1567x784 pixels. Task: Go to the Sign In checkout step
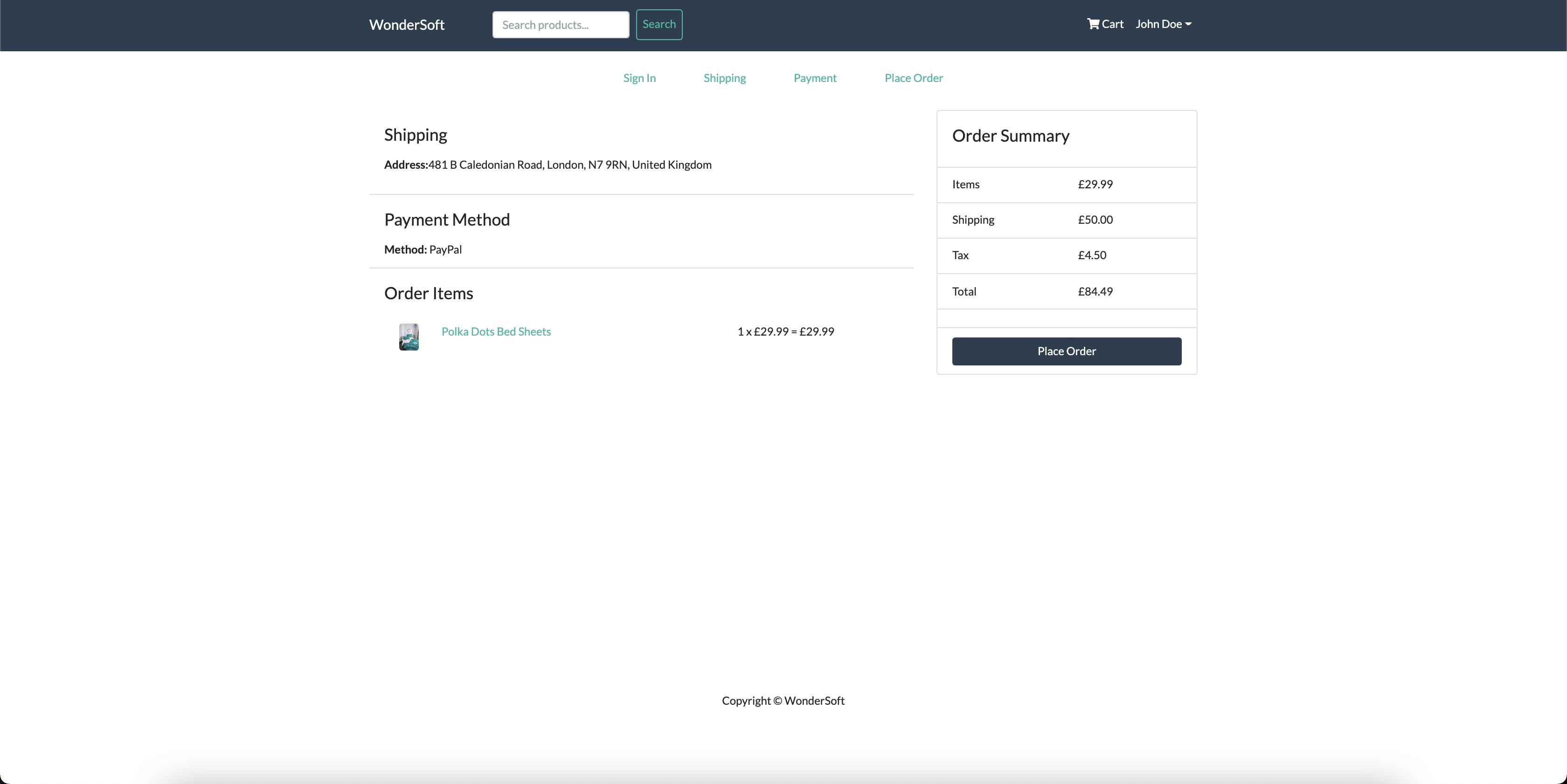[x=639, y=78]
